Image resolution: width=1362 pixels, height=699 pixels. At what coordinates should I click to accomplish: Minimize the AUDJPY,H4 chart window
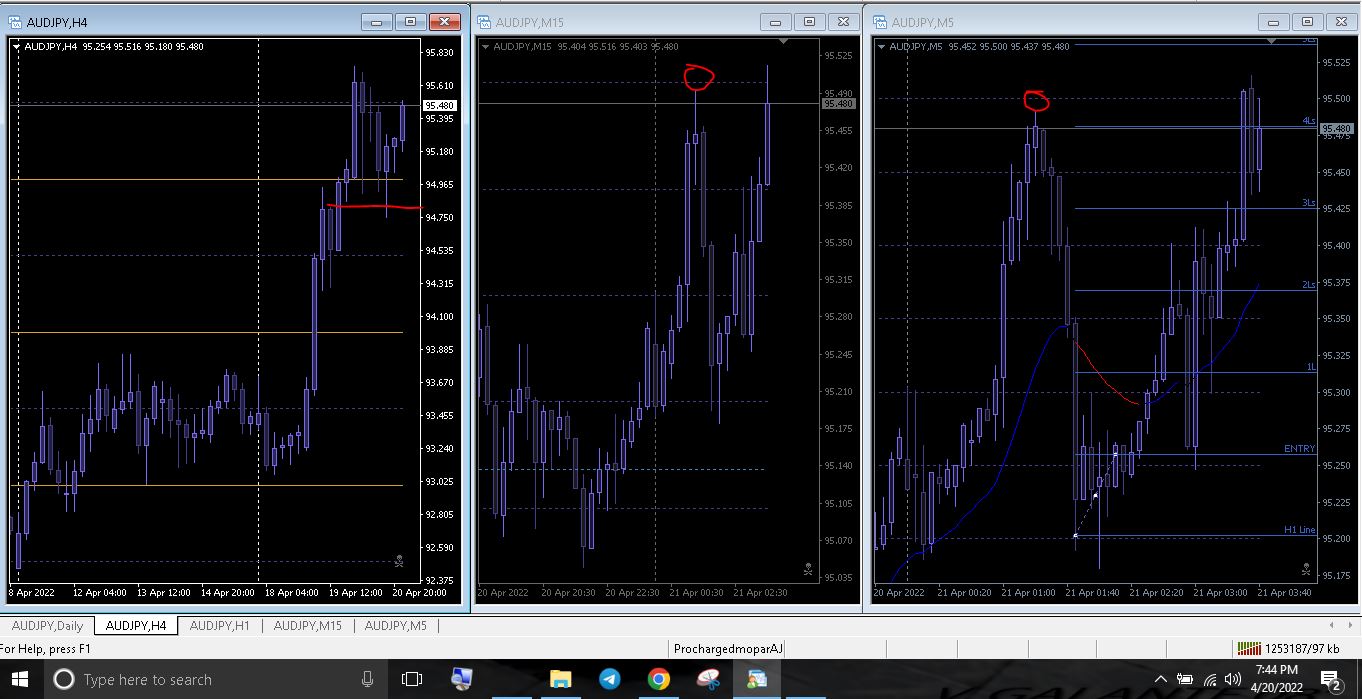(x=377, y=21)
